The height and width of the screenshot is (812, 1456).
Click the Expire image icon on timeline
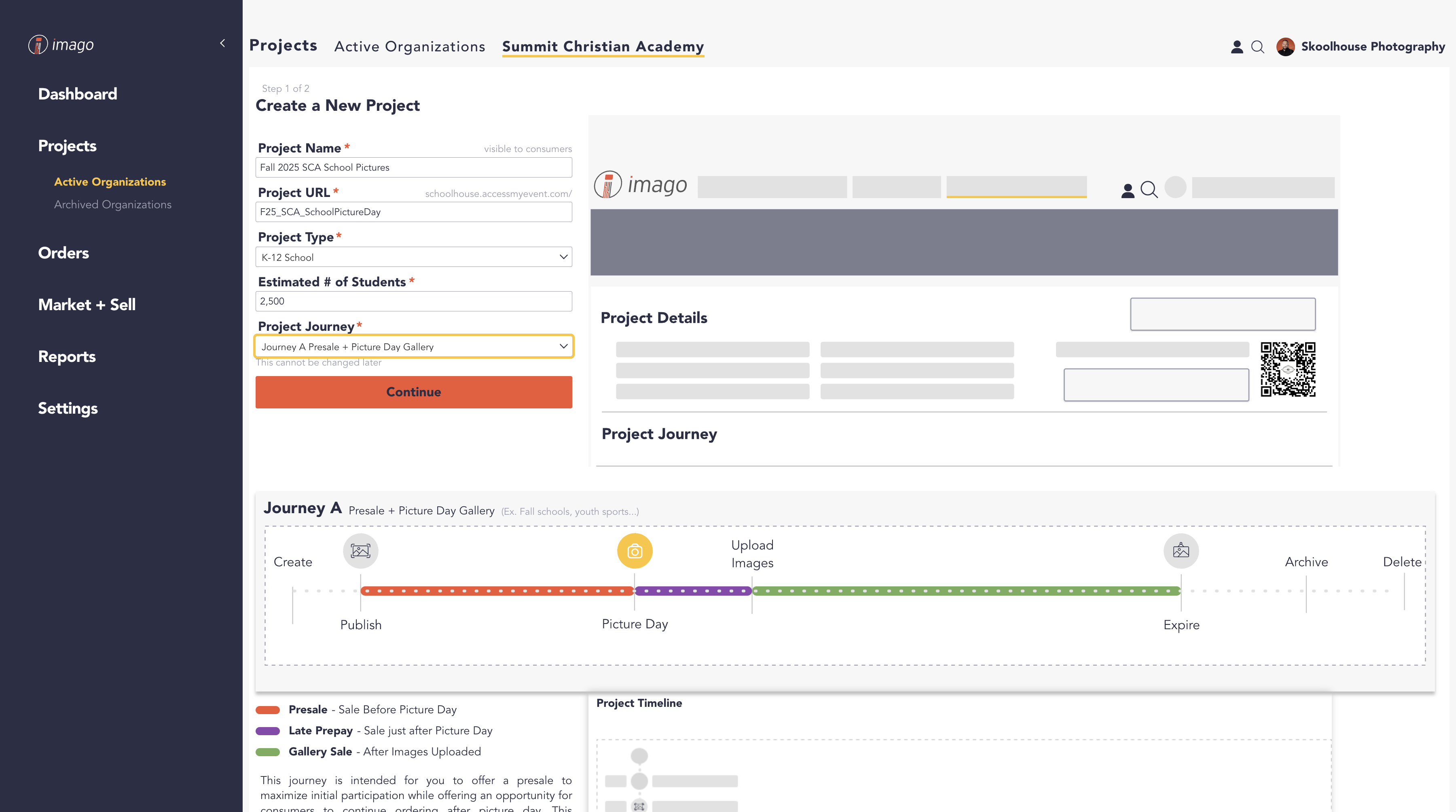1181,551
